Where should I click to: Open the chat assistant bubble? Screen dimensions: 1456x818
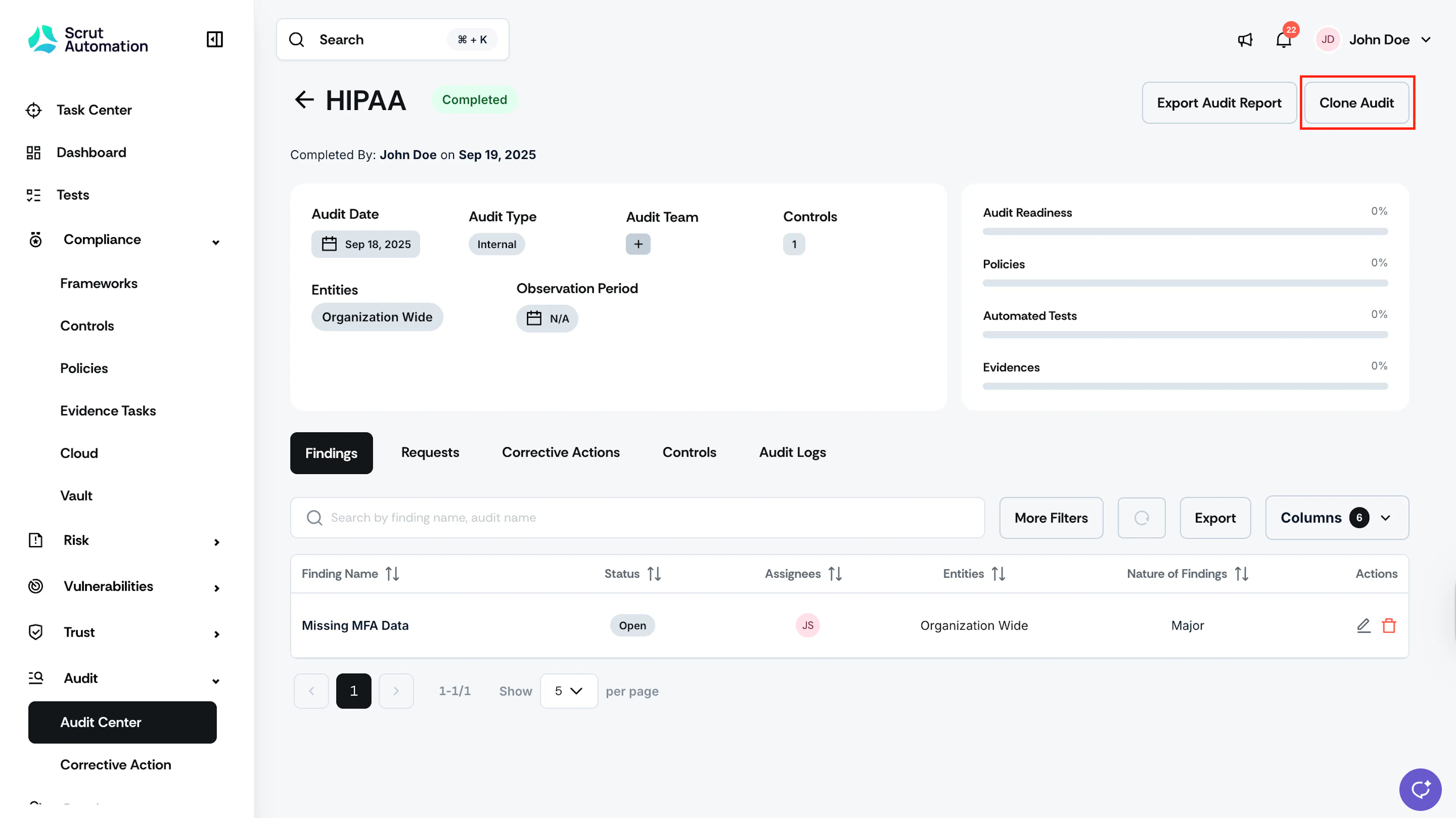[1420, 789]
